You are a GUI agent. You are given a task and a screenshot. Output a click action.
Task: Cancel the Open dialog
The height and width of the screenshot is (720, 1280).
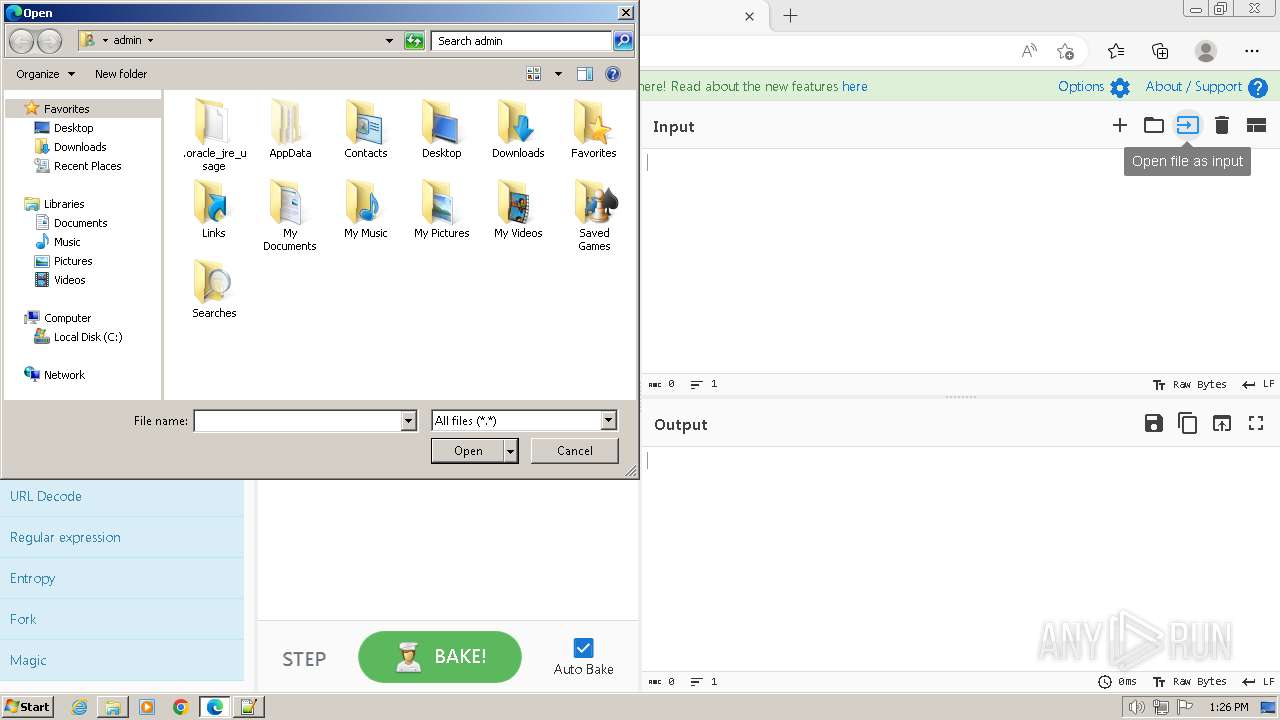click(575, 451)
